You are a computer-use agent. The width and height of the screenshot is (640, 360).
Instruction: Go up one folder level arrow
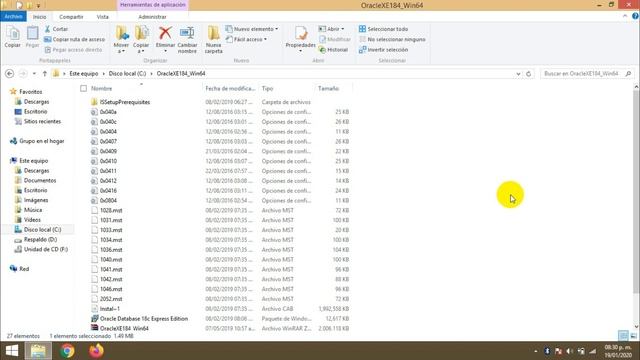[44, 74]
